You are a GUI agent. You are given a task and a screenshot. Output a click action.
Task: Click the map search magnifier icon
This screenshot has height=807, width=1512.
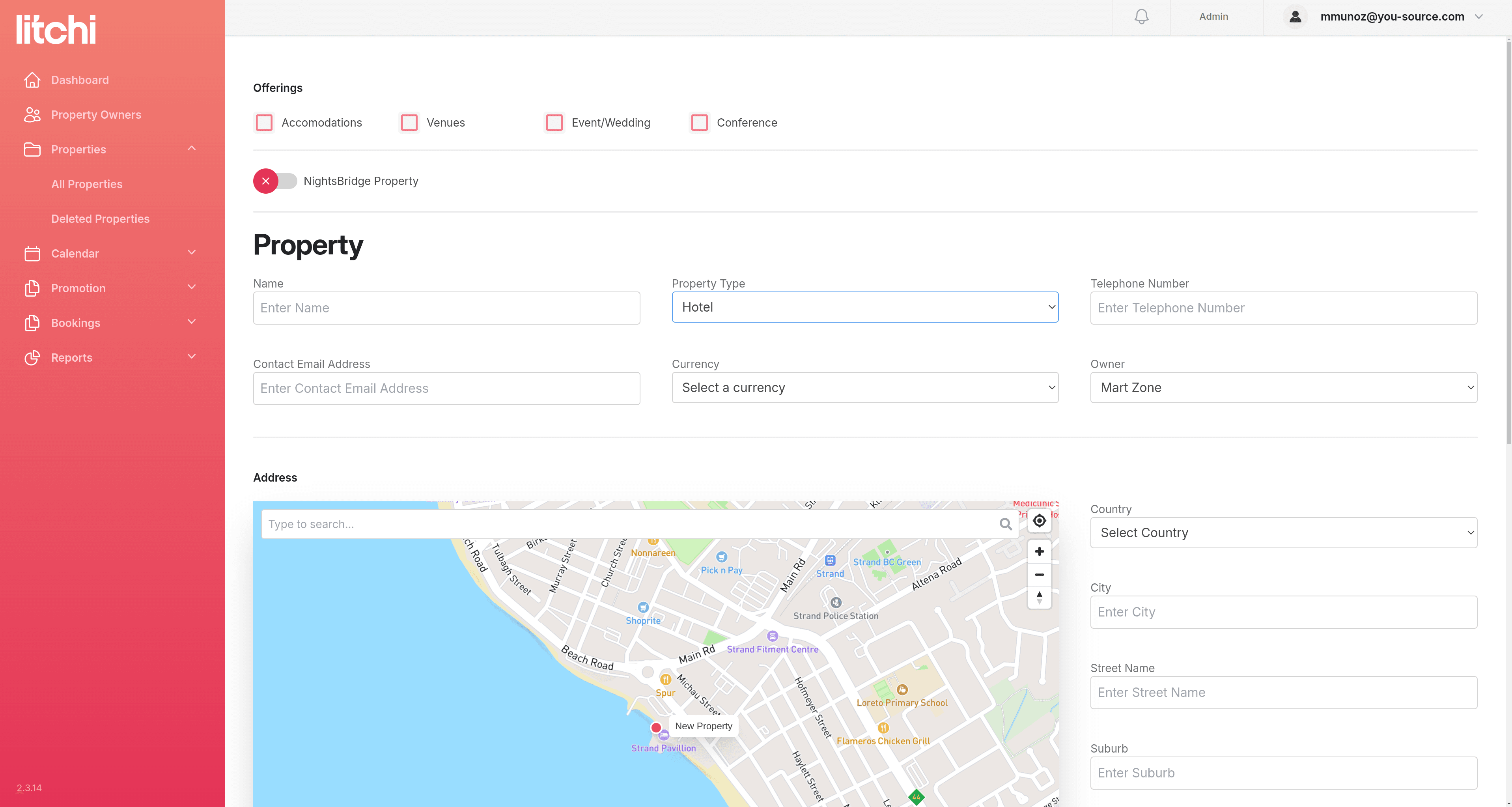(1006, 523)
